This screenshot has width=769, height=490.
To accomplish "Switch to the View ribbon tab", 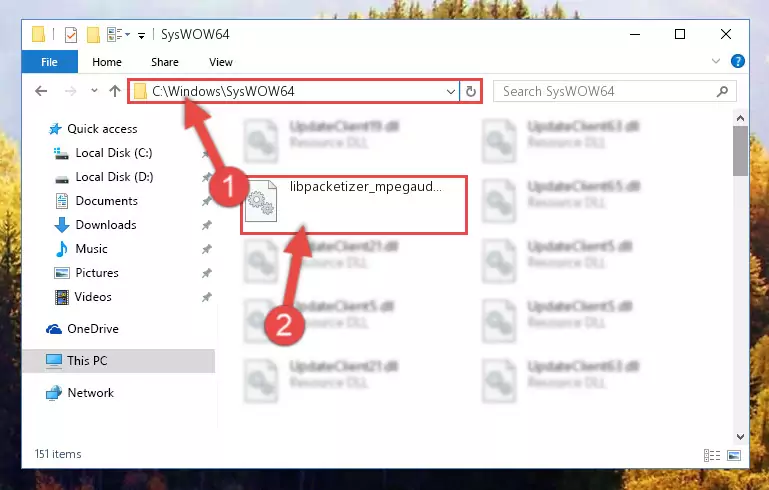I will pyautogui.click(x=221, y=62).
